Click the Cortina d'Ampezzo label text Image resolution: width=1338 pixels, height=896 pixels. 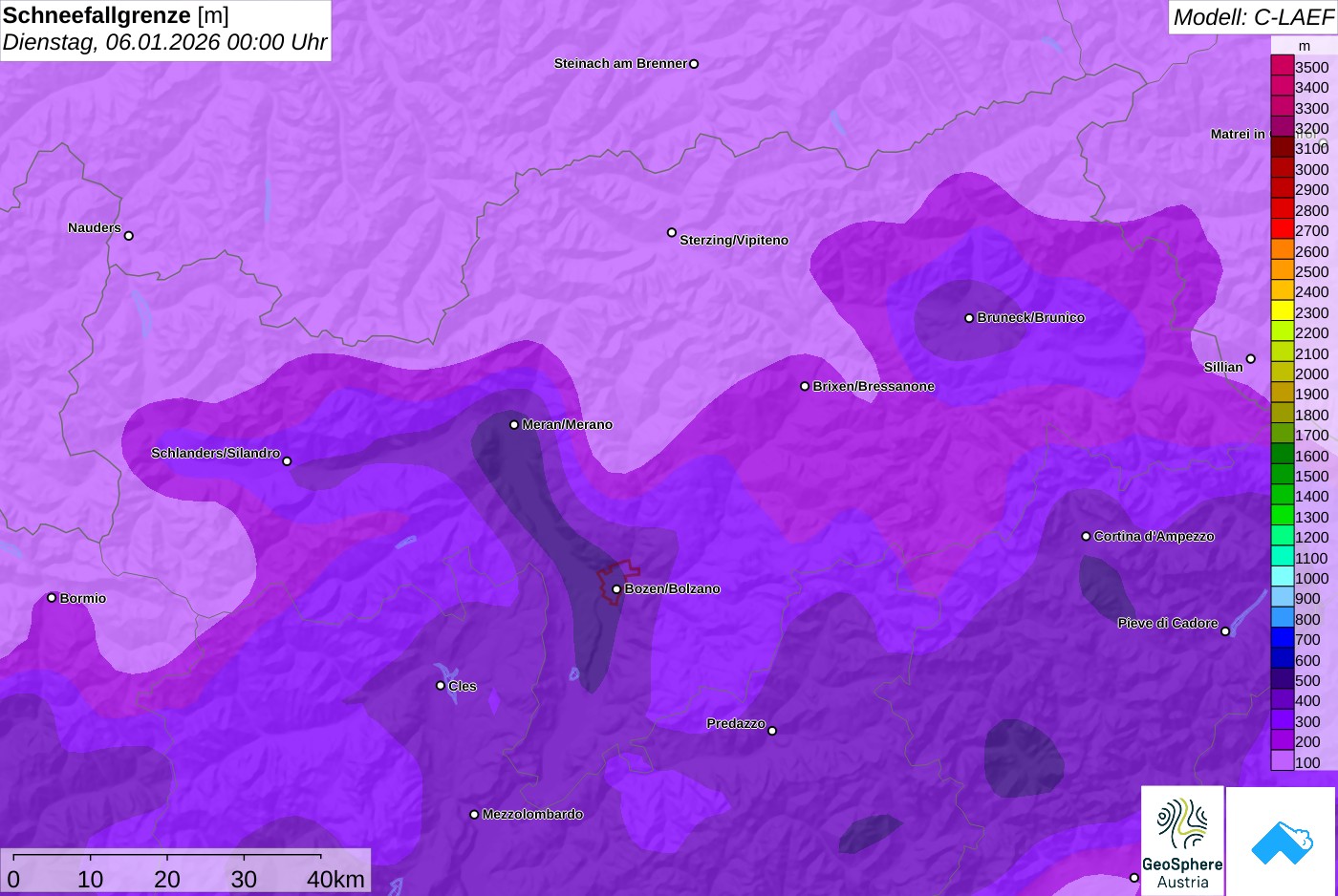(x=1155, y=537)
